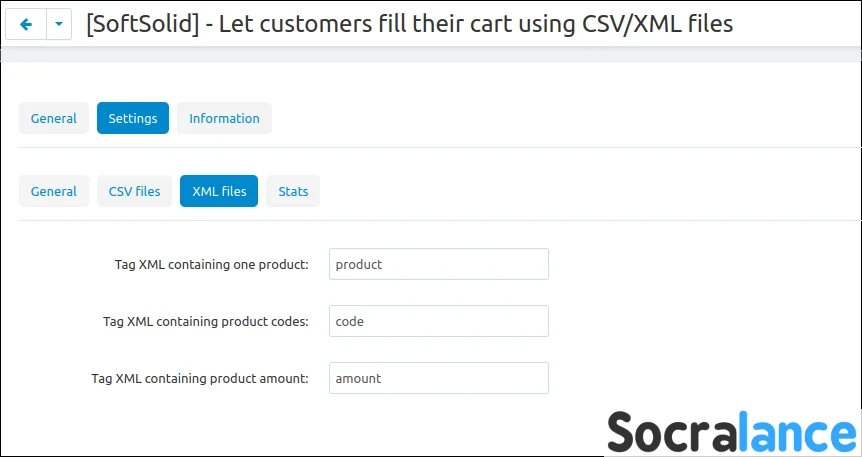Click the back arrow icon

pos(26,24)
